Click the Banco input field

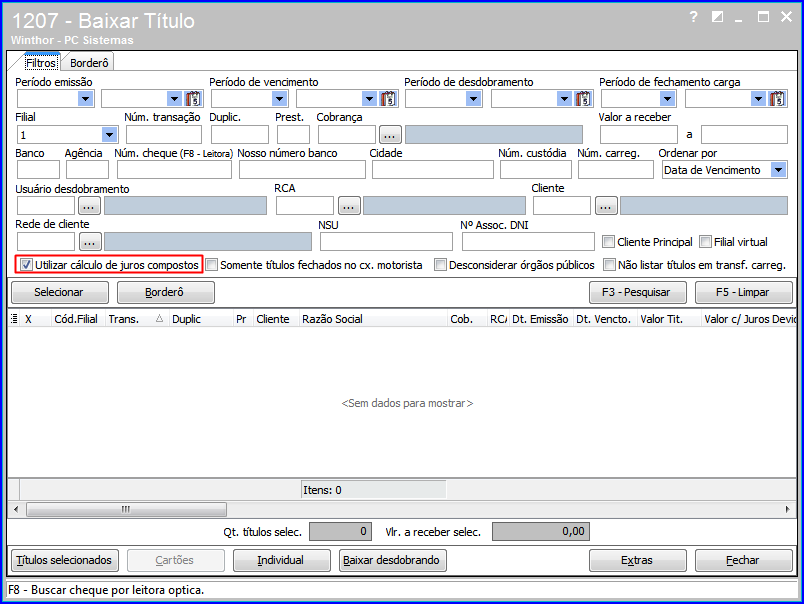click(x=38, y=170)
